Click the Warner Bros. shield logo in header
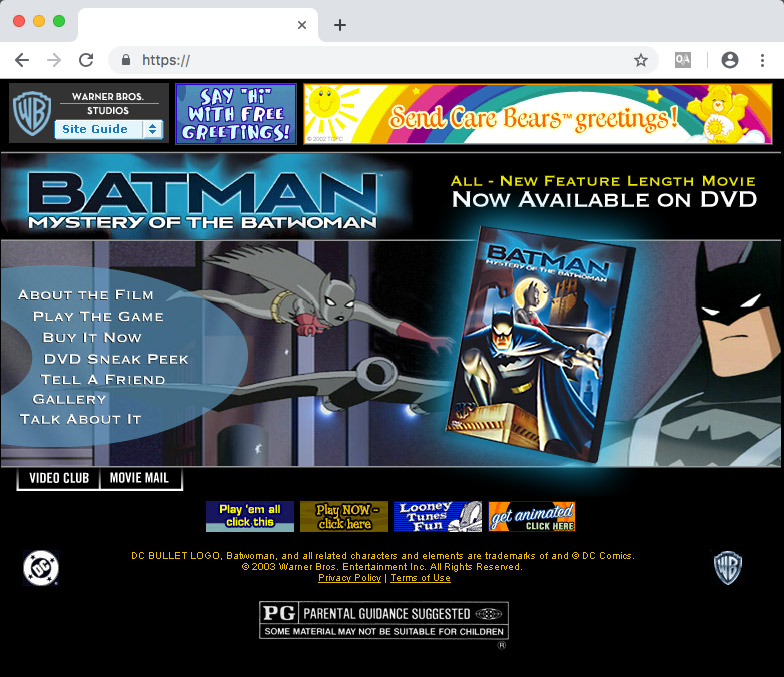This screenshot has height=677, width=784. [x=32, y=114]
